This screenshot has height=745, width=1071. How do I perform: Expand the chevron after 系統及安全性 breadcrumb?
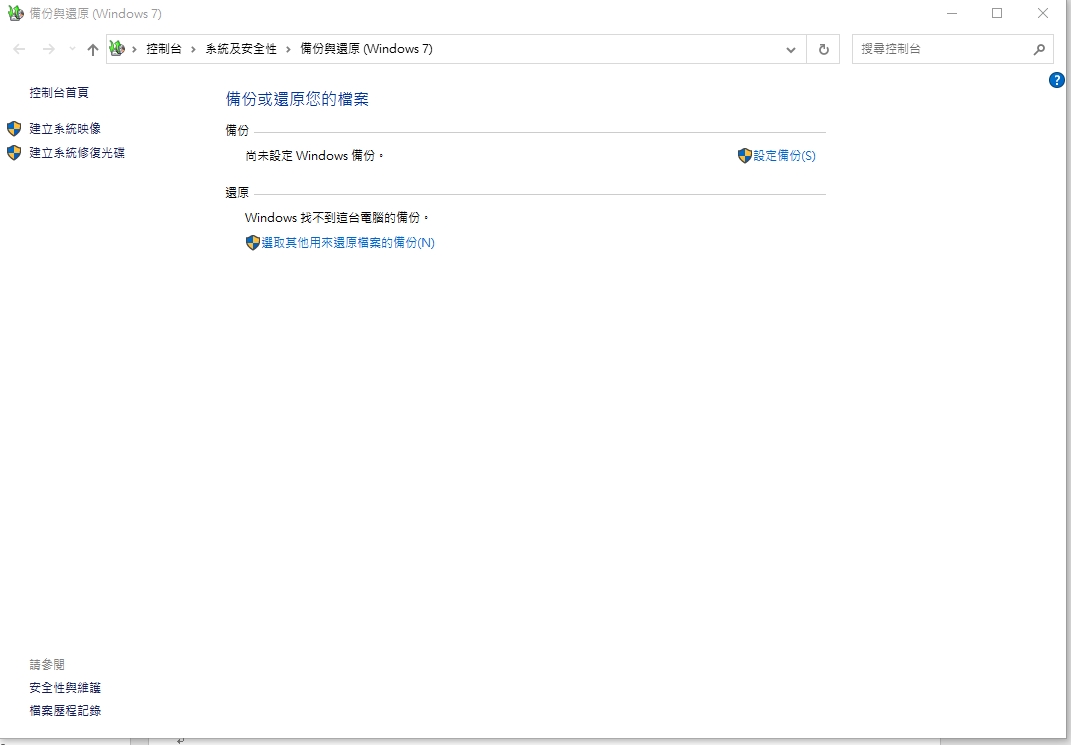point(288,49)
